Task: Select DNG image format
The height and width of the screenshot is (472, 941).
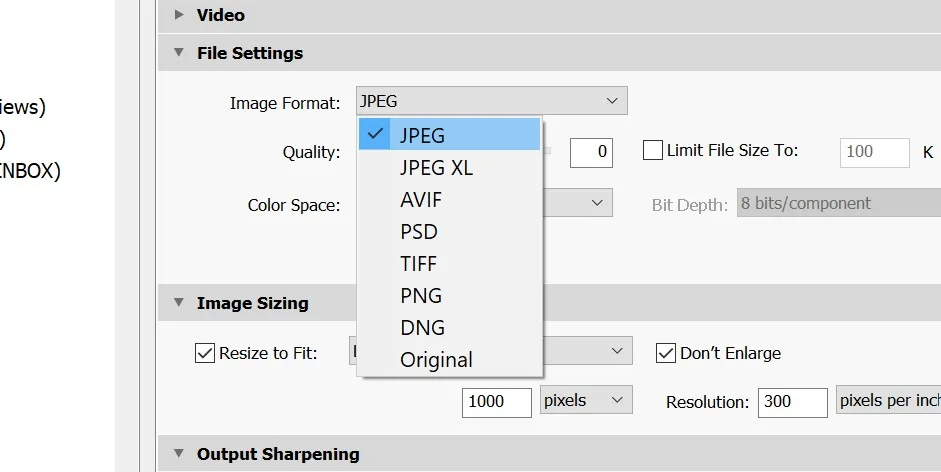Action: click(x=449, y=327)
